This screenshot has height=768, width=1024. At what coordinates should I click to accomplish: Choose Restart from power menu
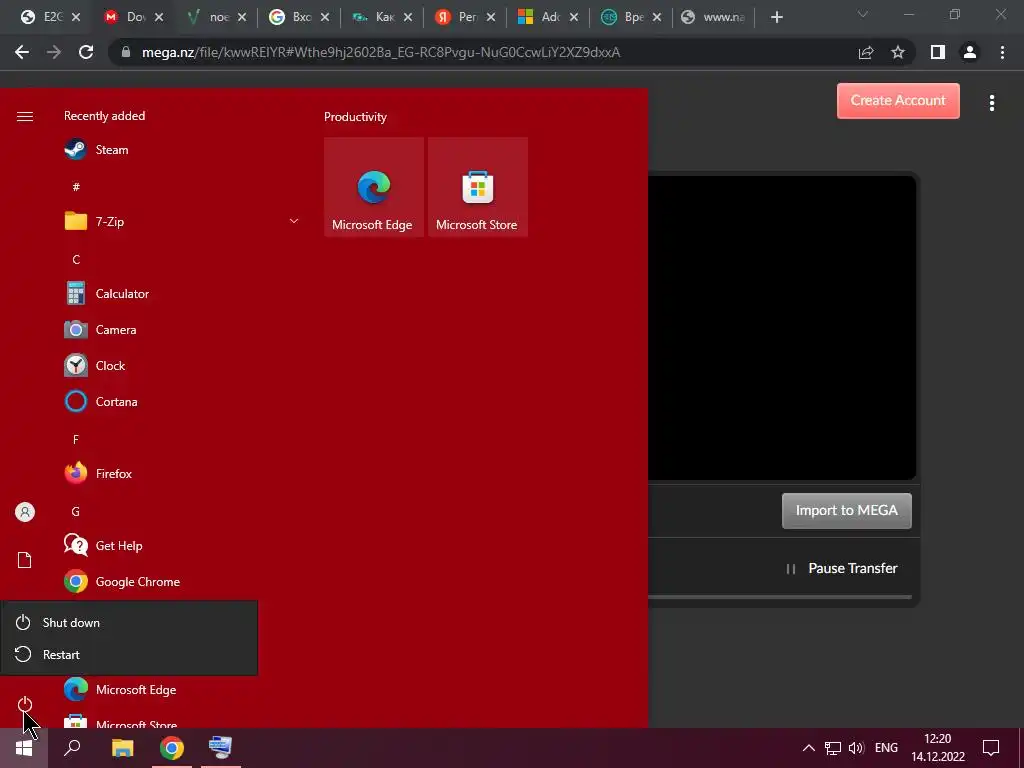pos(129,654)
